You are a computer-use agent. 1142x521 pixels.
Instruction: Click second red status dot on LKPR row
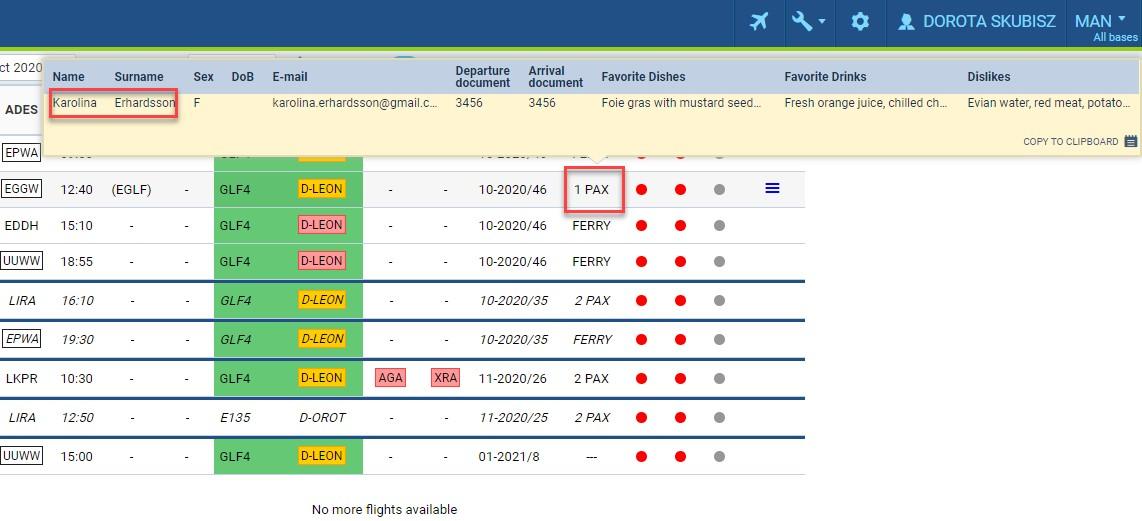[x=680, y=379]
